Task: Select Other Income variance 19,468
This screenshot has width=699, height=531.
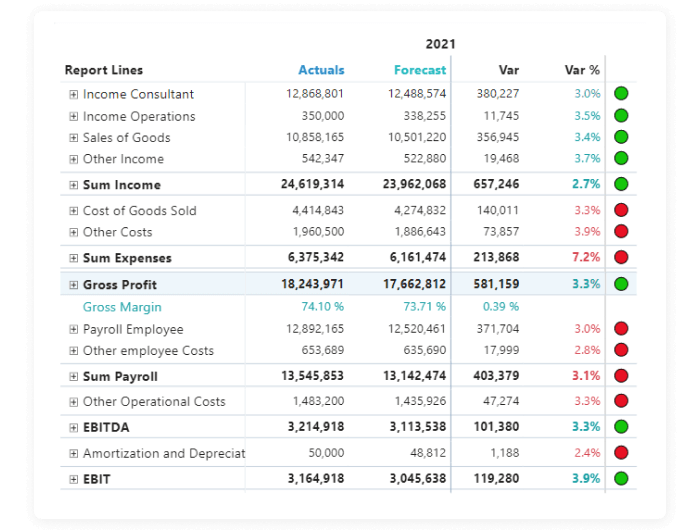Action: click(502, 159)
